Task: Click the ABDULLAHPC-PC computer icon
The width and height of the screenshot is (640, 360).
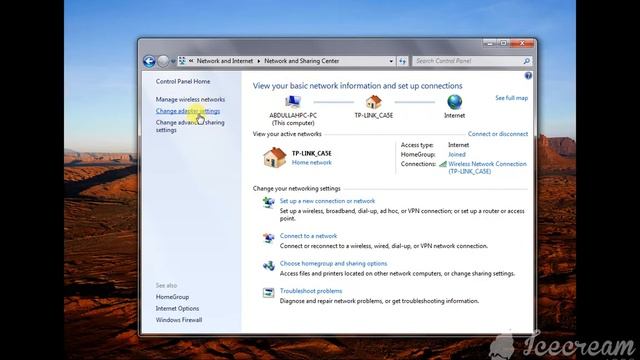Action: click(x=293, y=102)
